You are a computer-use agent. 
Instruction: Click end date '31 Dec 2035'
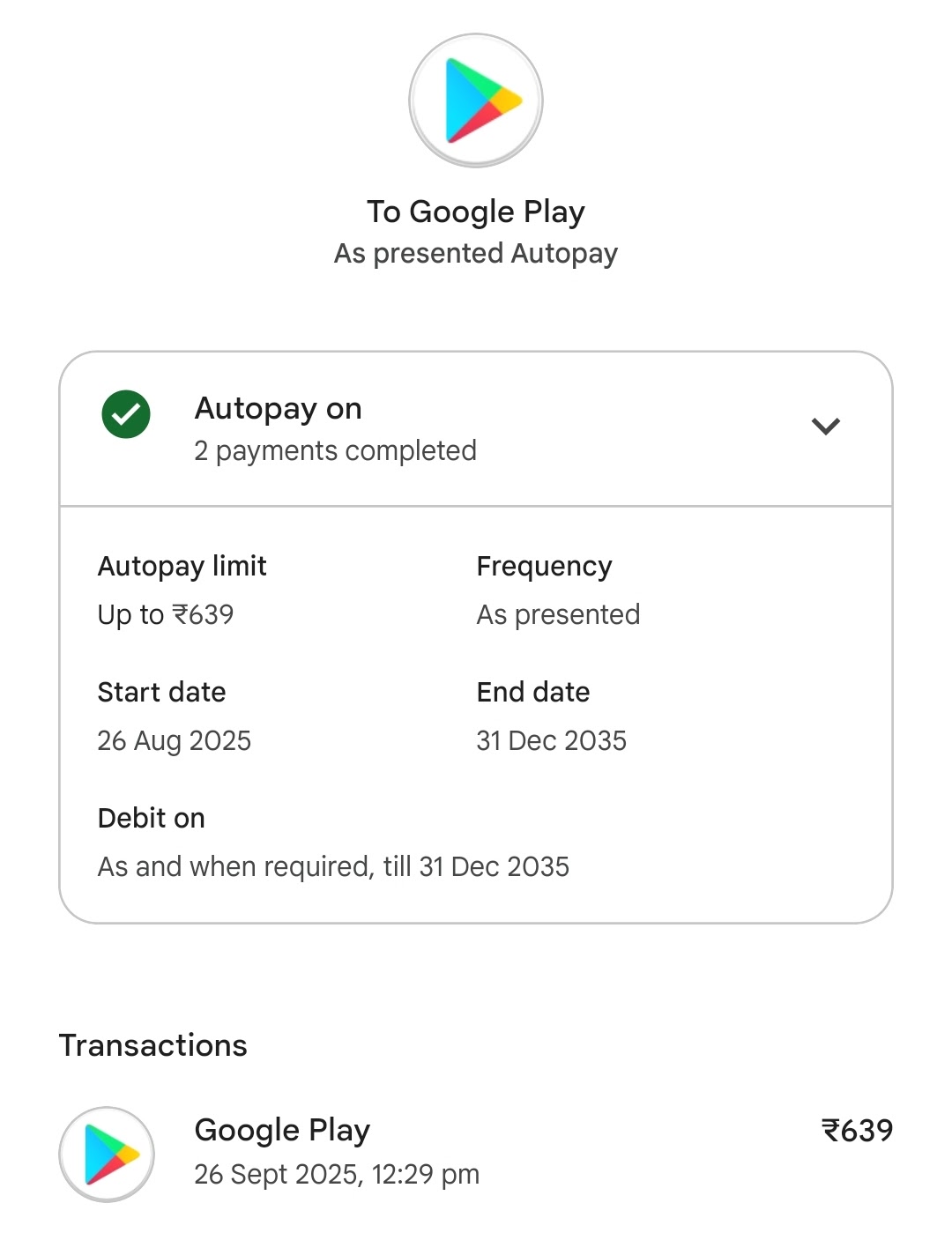[x=551, y=740]
